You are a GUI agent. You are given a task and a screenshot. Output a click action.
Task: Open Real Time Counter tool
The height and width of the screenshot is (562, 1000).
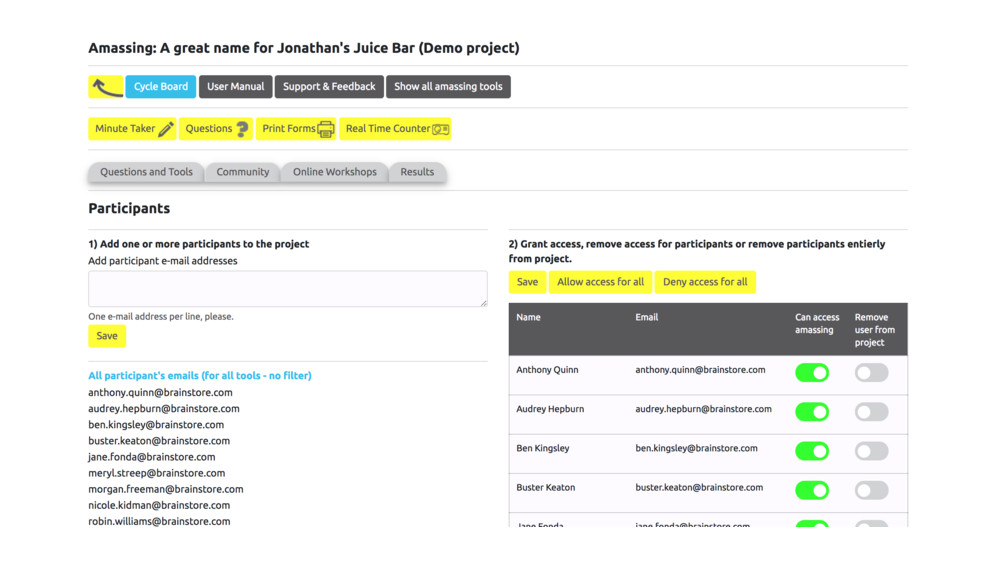pos(396,129)
